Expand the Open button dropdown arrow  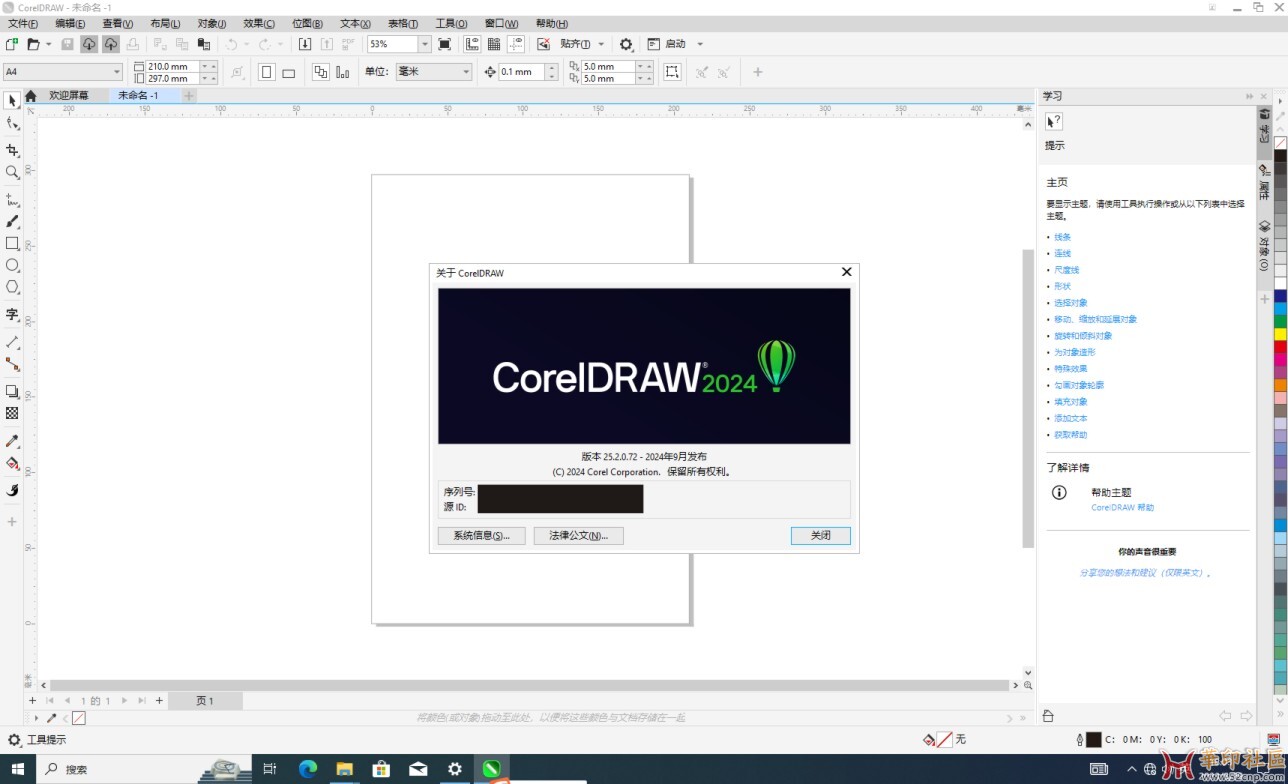tap(48, 44)
